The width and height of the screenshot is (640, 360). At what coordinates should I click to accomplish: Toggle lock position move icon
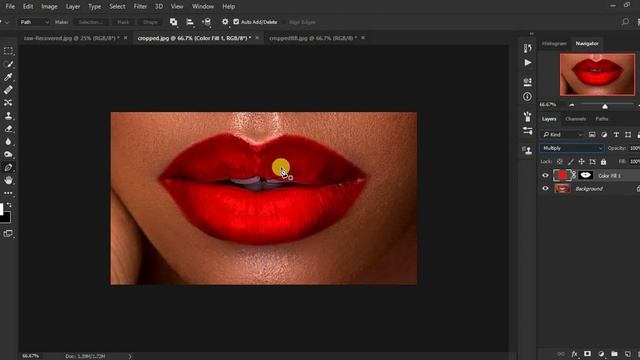[581, 162]
